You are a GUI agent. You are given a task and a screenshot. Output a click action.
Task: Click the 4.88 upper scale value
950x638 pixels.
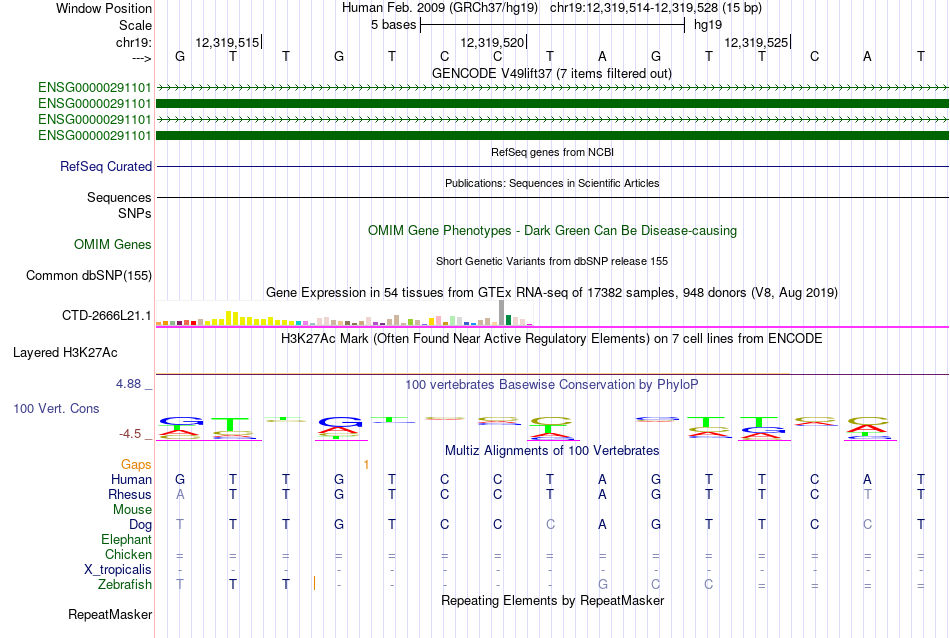128,384
